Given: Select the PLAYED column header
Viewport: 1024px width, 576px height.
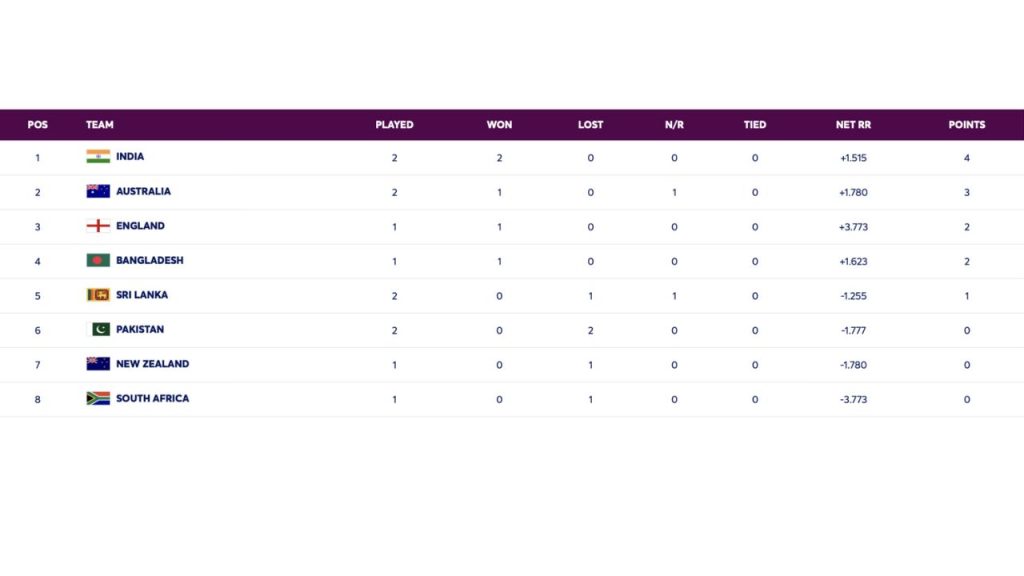Looking at the screenshot, I should click(394, 125).
